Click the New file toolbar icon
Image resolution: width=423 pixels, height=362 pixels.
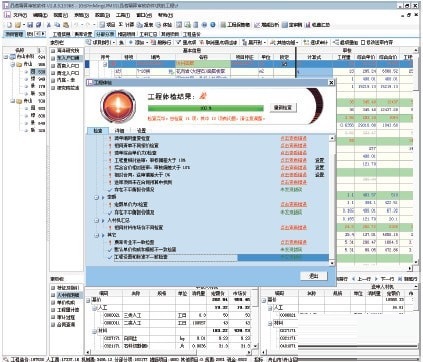click(9, 25)
